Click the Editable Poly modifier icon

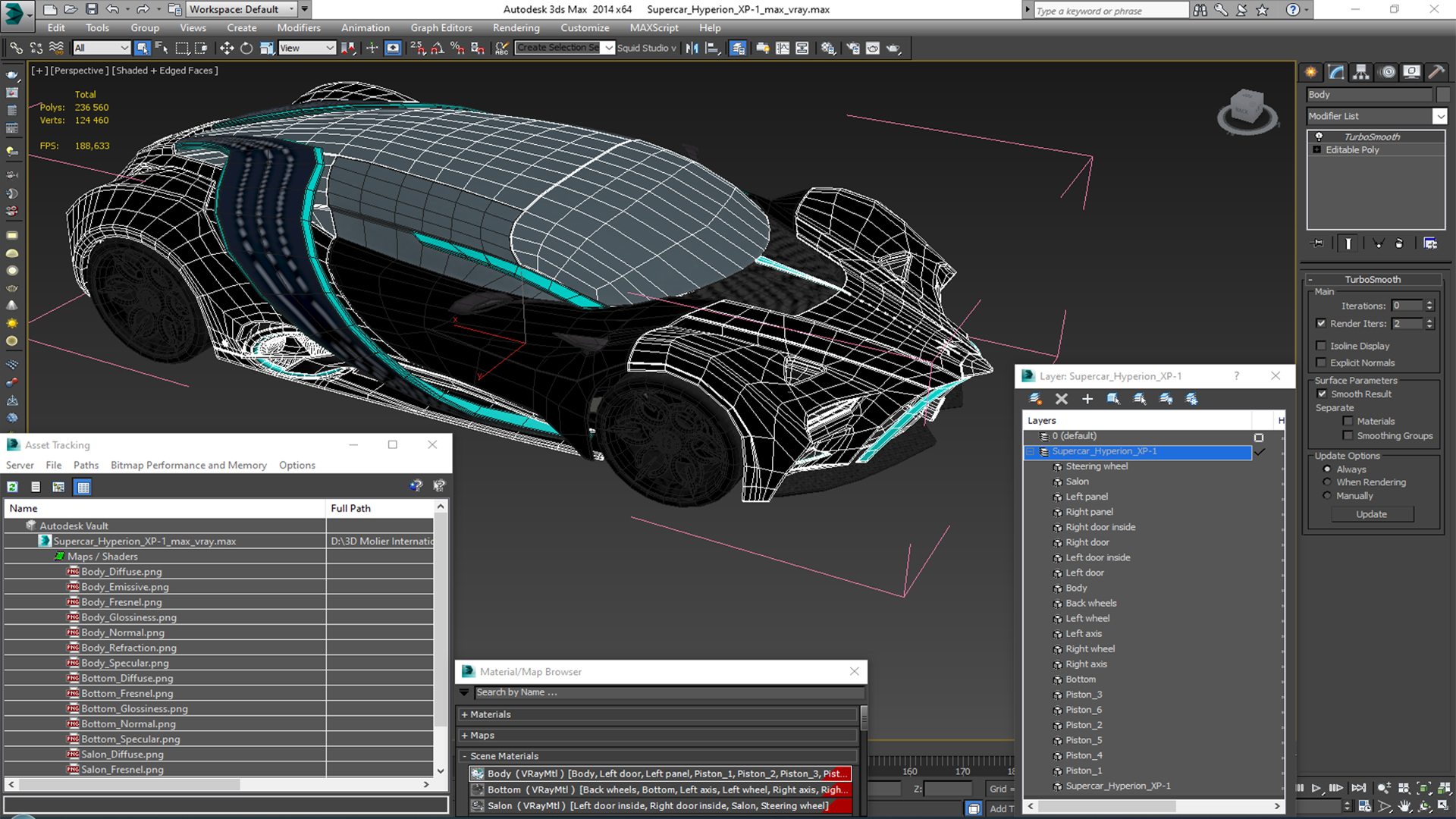[1317, 149]
